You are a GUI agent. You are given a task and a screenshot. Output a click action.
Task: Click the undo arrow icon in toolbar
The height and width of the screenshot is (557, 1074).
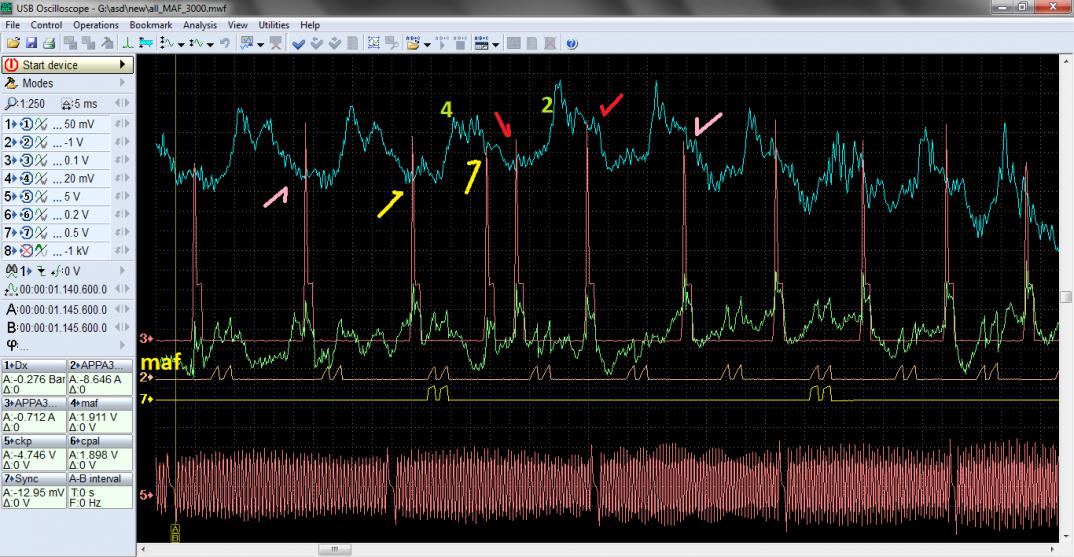pyautogui.click(x=225, y=43)
